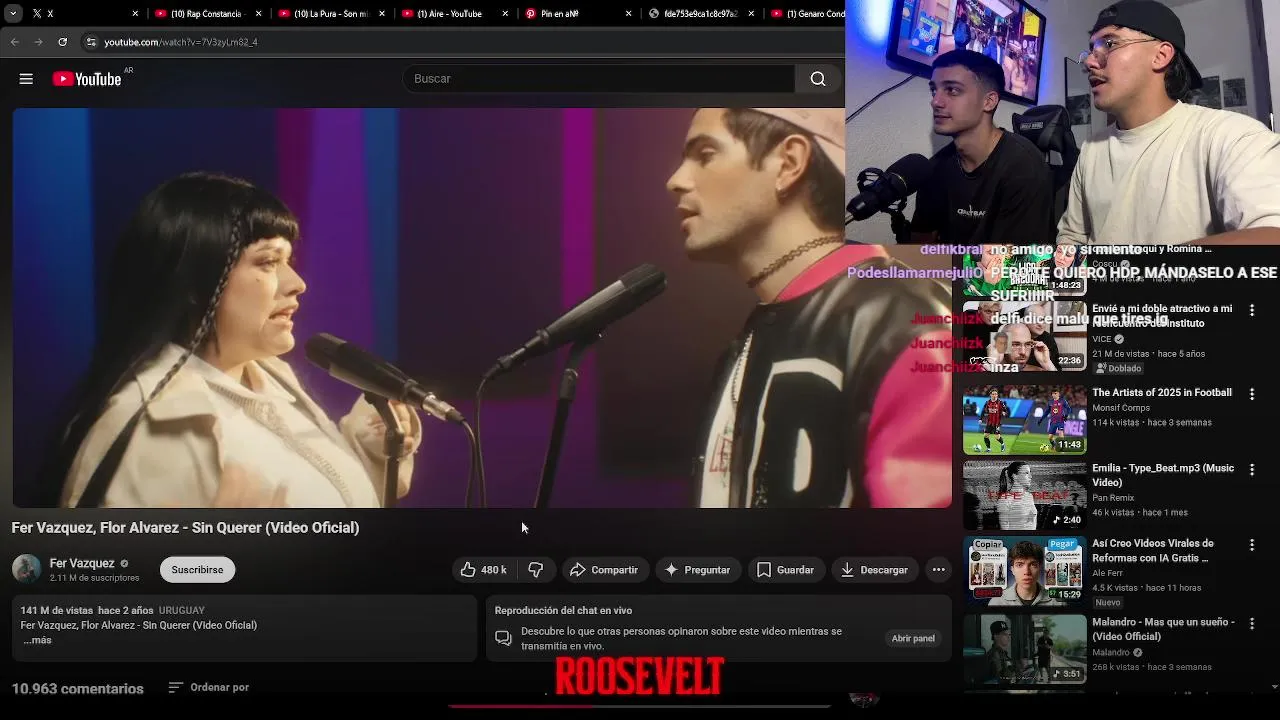The height and width of the screenshot is (720, 1280).
Task: Open the browser tab search dropdown
Action: tap(13, 13)
